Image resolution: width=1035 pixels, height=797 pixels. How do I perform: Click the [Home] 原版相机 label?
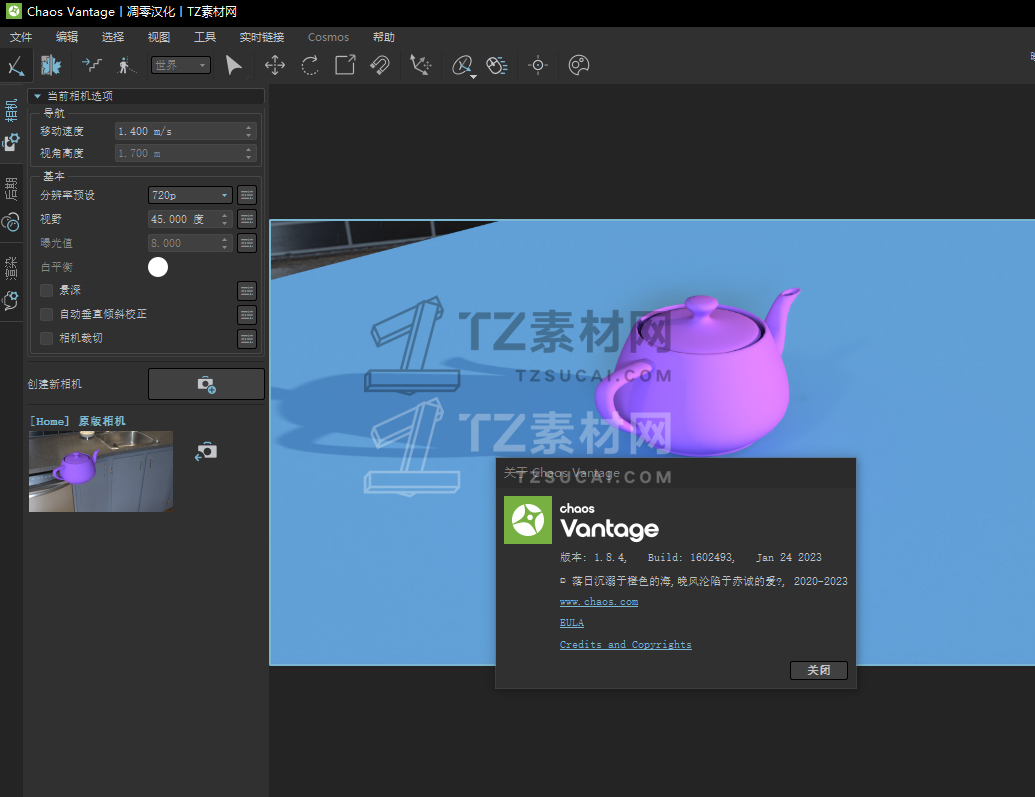tap(78, 421)
